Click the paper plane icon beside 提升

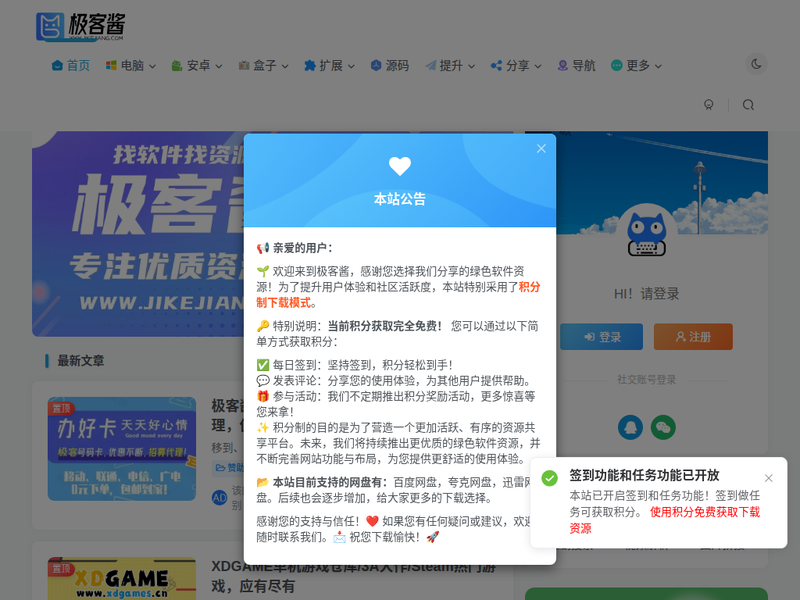pos(431,65)
